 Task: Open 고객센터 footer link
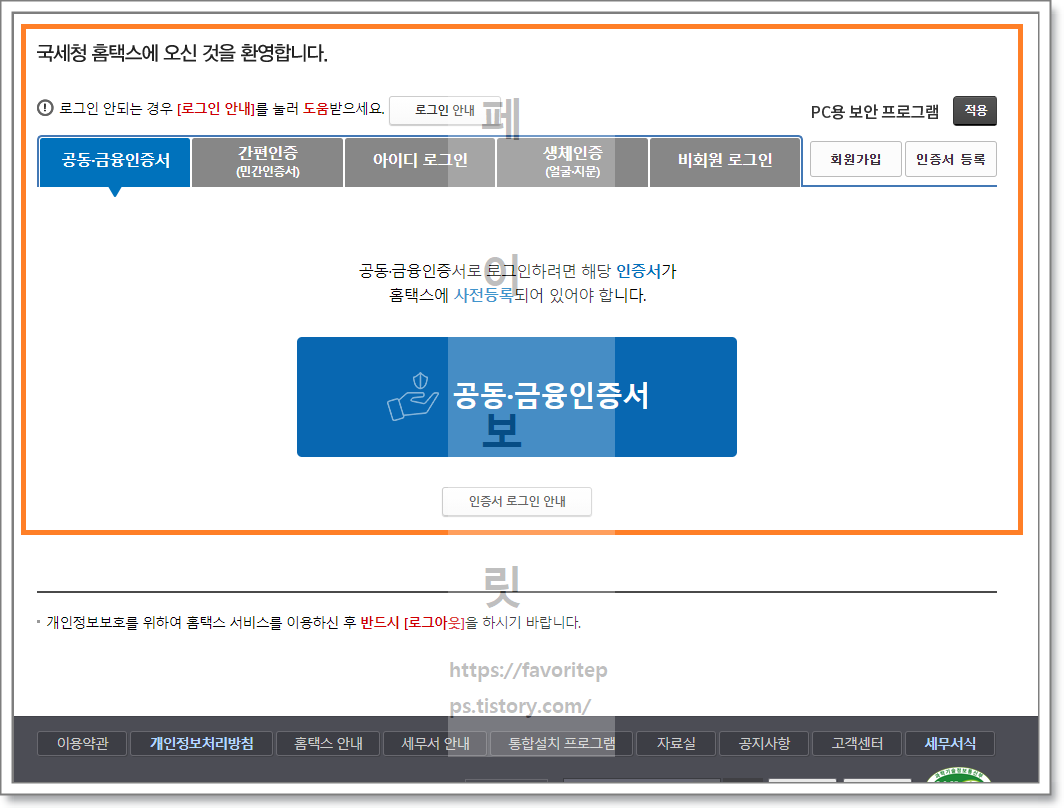(857, 744)
